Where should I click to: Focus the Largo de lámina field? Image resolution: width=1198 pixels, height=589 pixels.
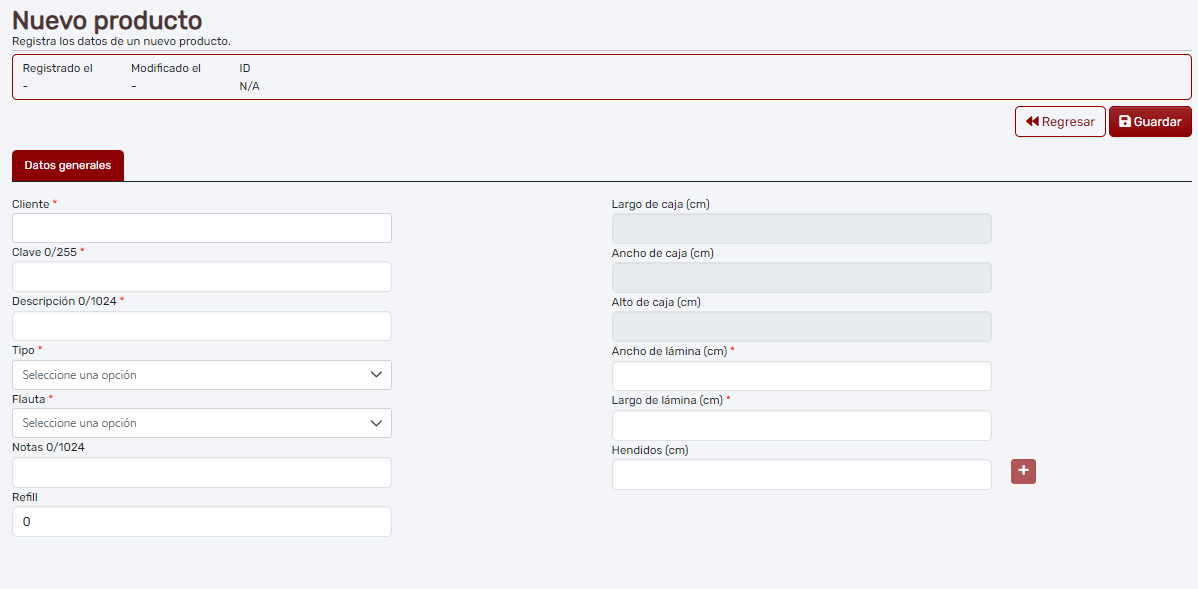click(800, 424)
